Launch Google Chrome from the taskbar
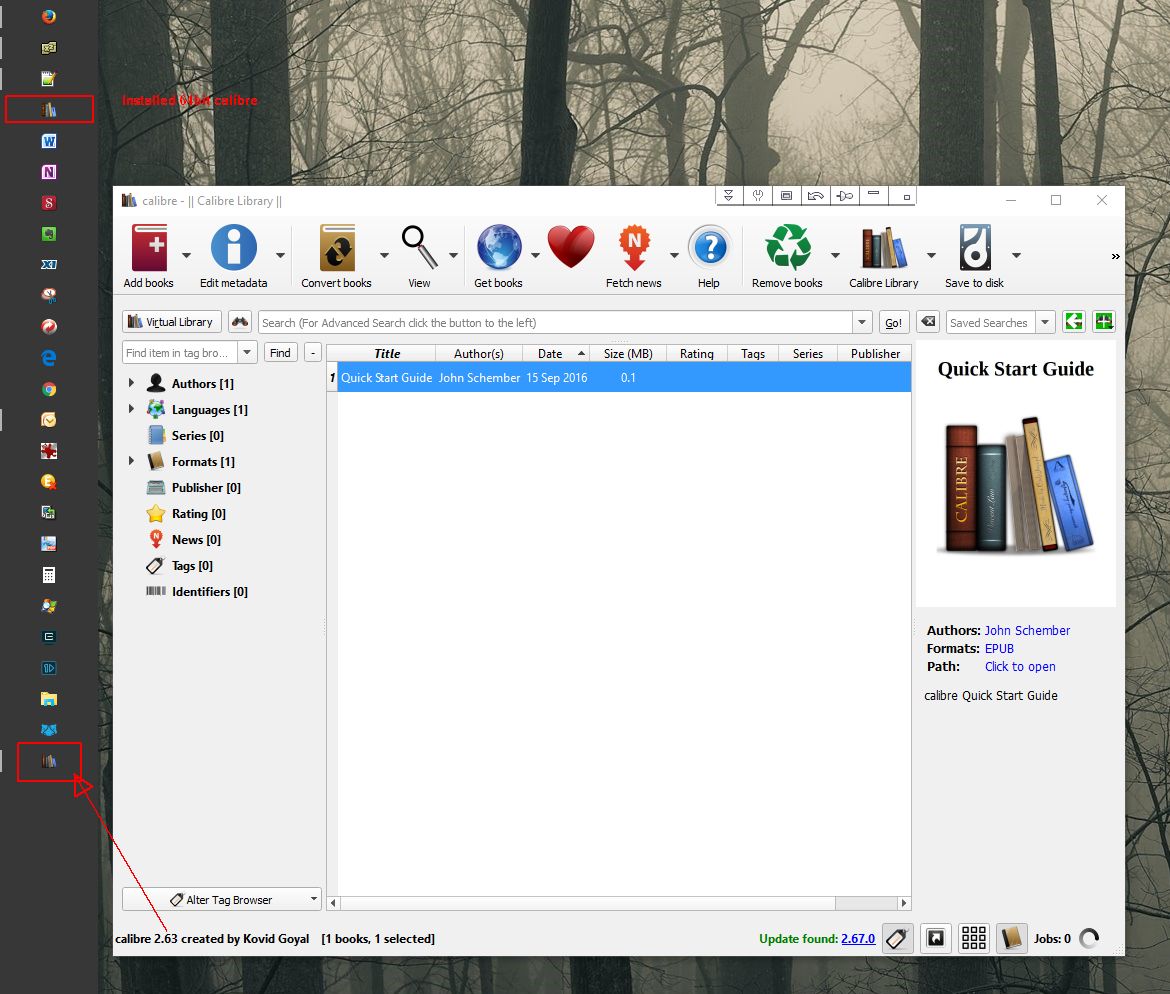The image size is (1170, 994). pyautogui.click(x=49, y=390)
